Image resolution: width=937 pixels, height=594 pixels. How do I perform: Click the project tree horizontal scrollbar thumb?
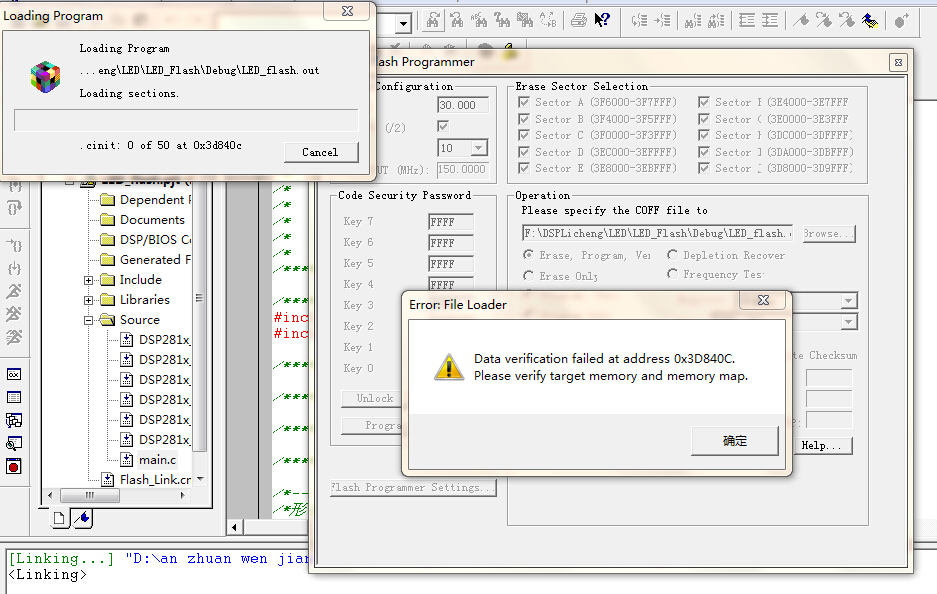coord(90,495)
